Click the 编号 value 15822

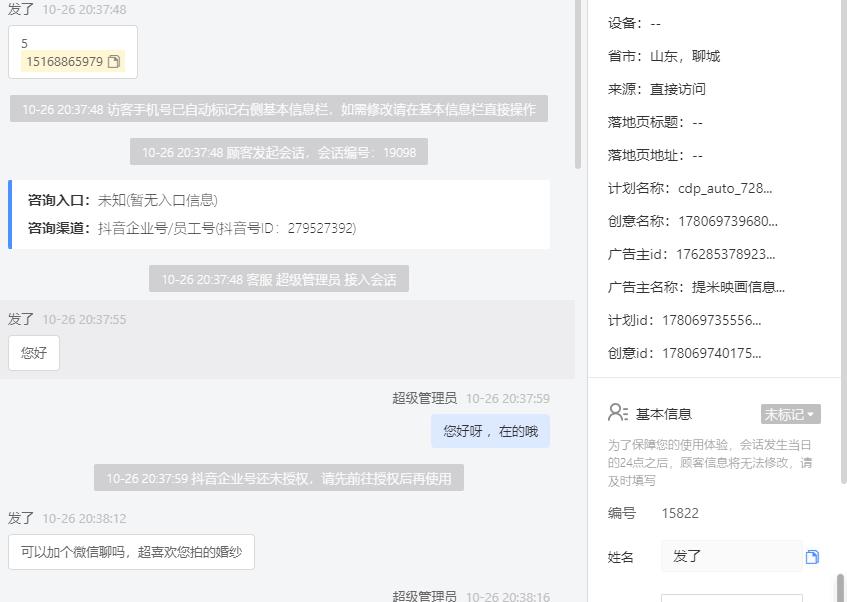[680, 513]
